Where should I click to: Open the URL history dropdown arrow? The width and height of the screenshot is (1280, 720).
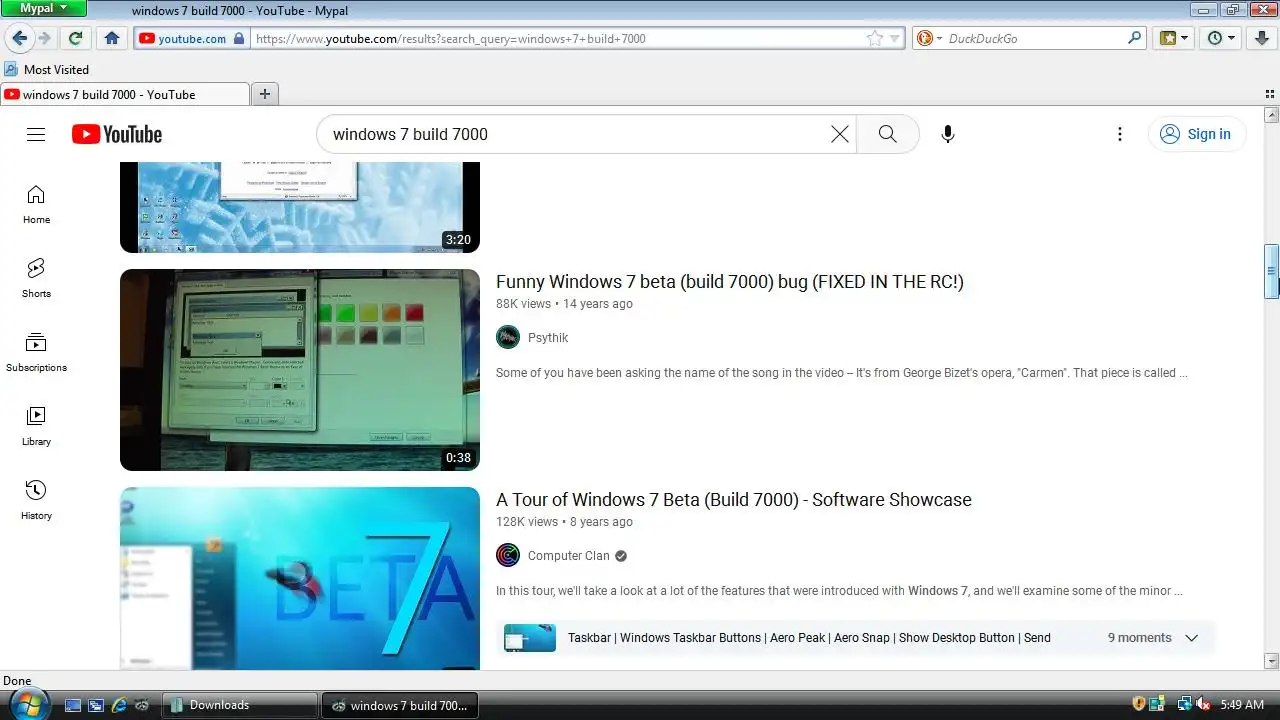[894, 38]
